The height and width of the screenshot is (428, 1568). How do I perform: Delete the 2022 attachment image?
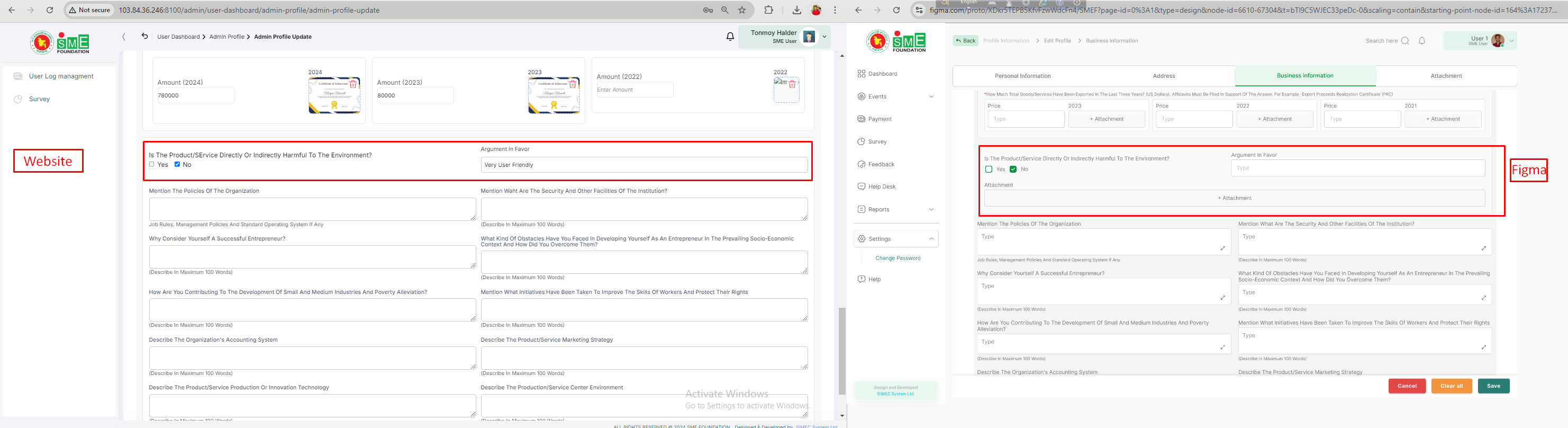click(792, 84)
